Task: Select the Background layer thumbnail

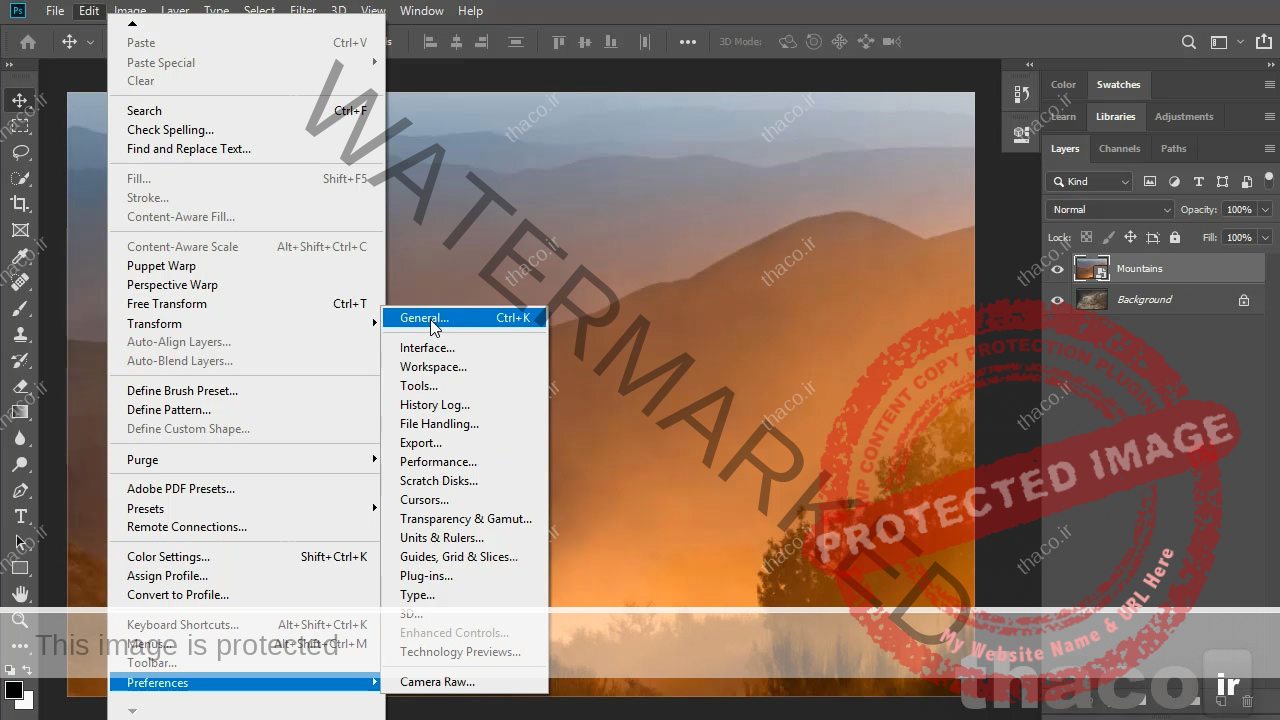Action: (1091, 300)
